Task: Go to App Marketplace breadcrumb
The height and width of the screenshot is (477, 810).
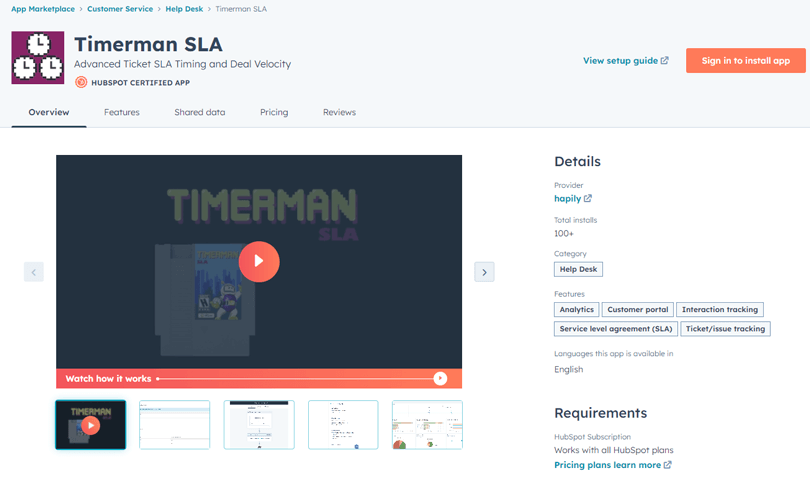Action: [43, 9]
